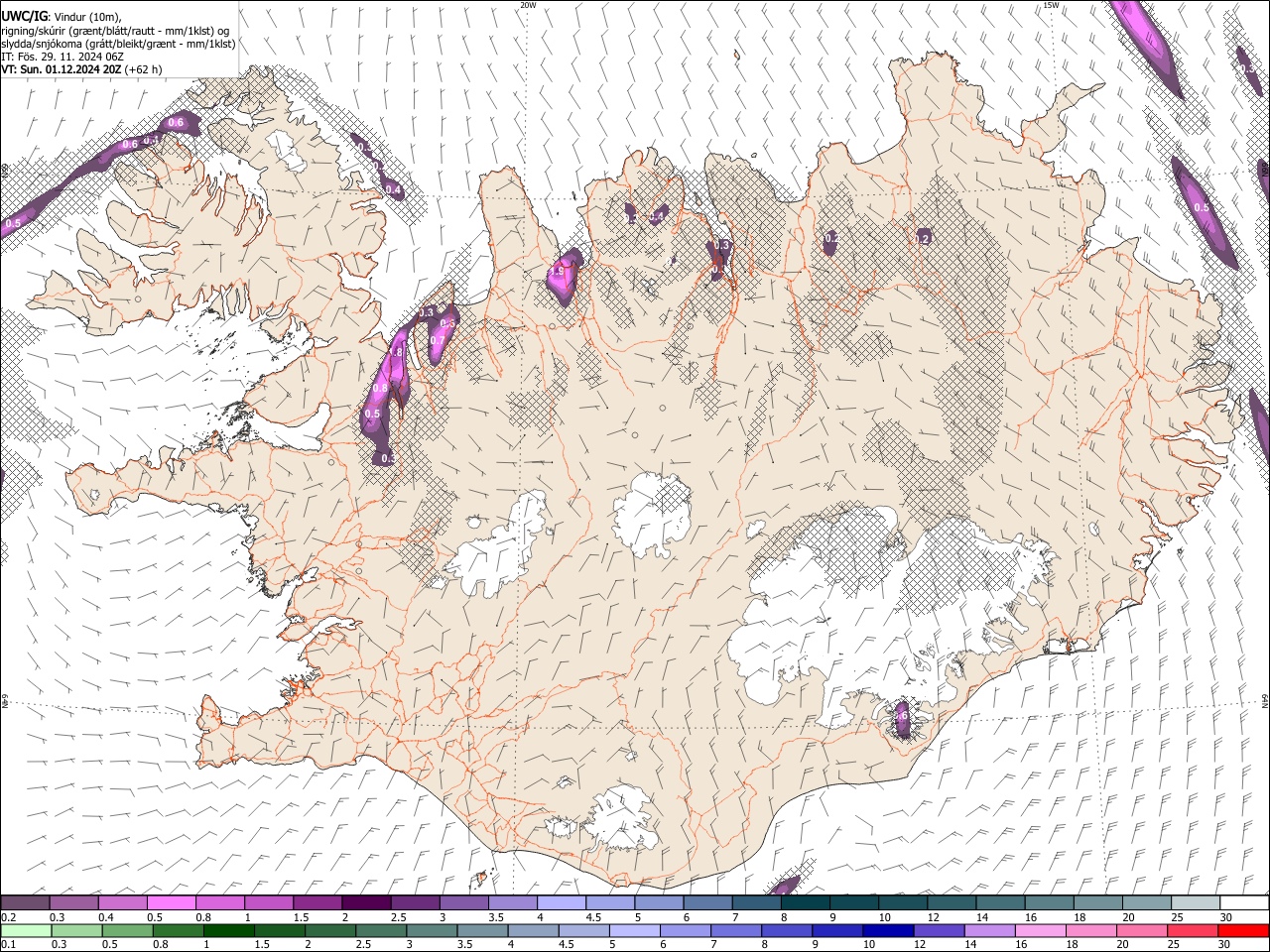This screenshot has width=1270, height=952.
Task: Select the darkest green rain swatch at 1
Action: click(228, 930)
